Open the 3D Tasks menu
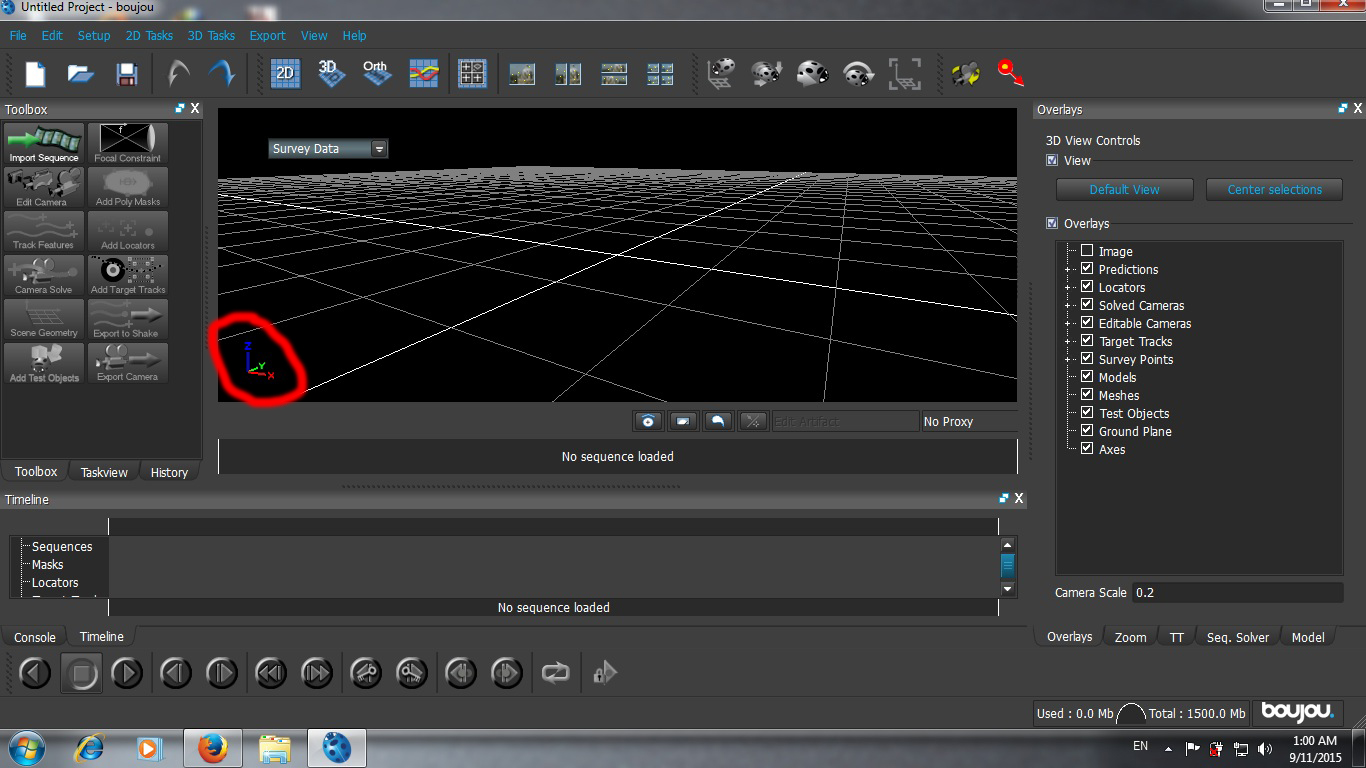Image resolution: width=1366 pixels, height=768 pixels. point(211,35)
